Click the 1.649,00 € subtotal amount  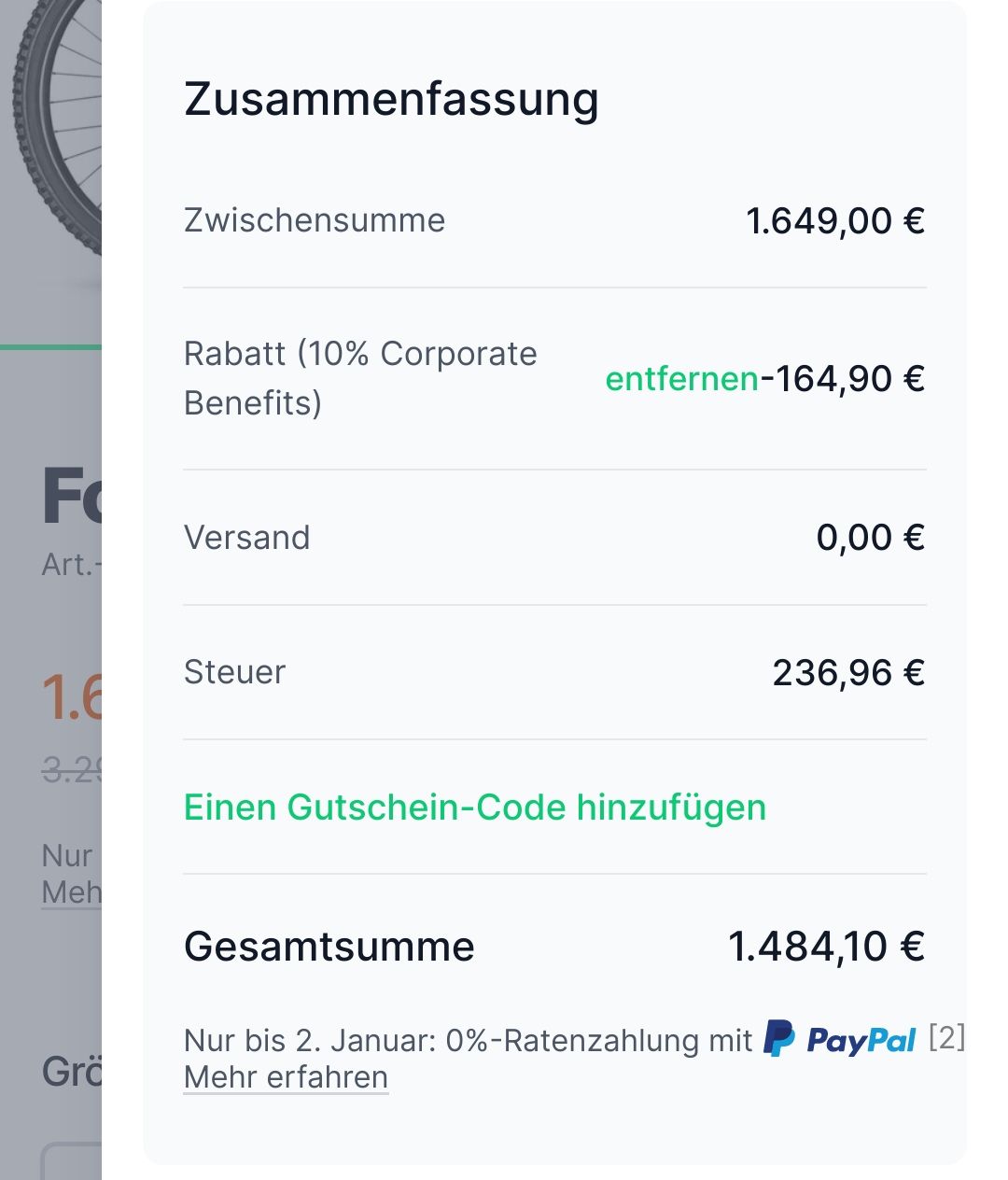834,221
